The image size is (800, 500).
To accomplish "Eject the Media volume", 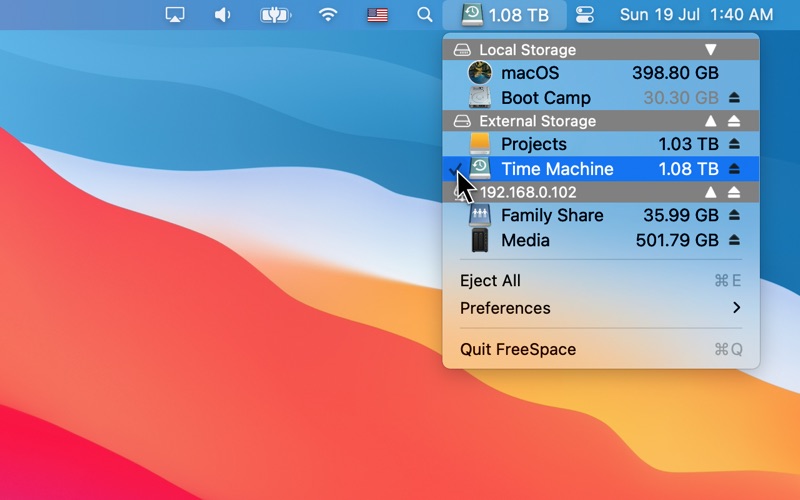I will (x=734, y=240).
